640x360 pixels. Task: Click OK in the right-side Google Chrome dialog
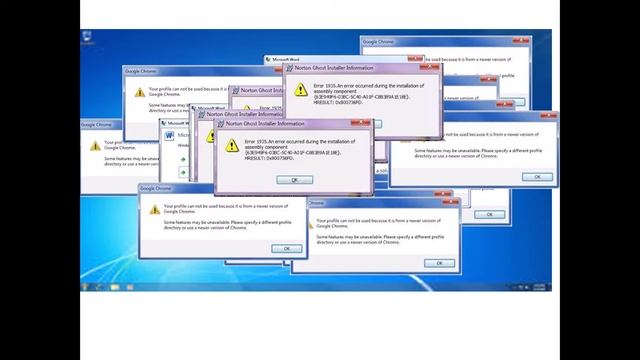point(537,177)
